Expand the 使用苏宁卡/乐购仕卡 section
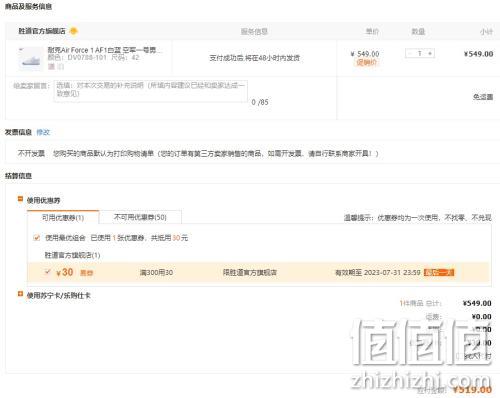500x398 pixels. pos(20,294)
